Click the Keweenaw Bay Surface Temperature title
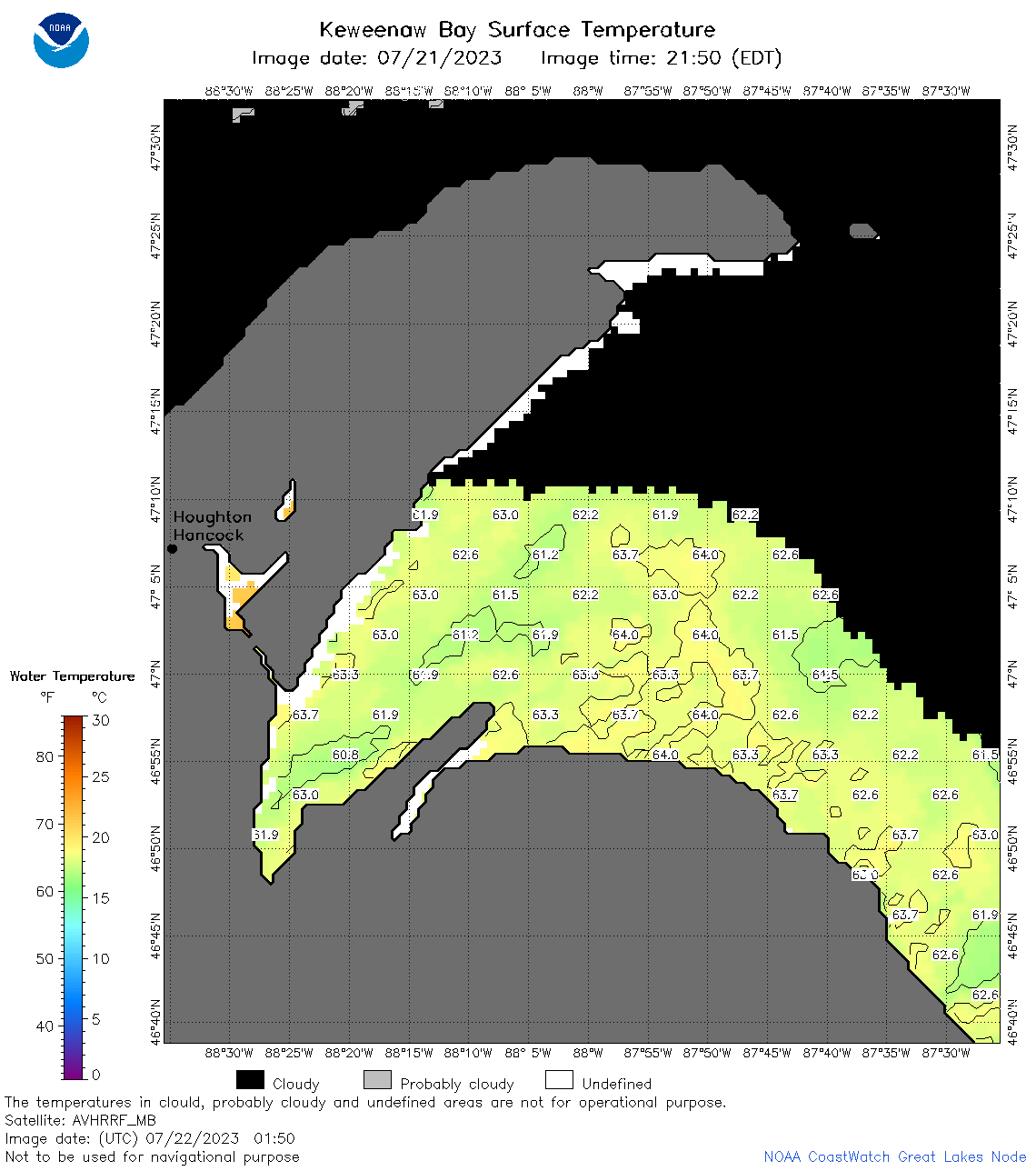 pos(517,30)
